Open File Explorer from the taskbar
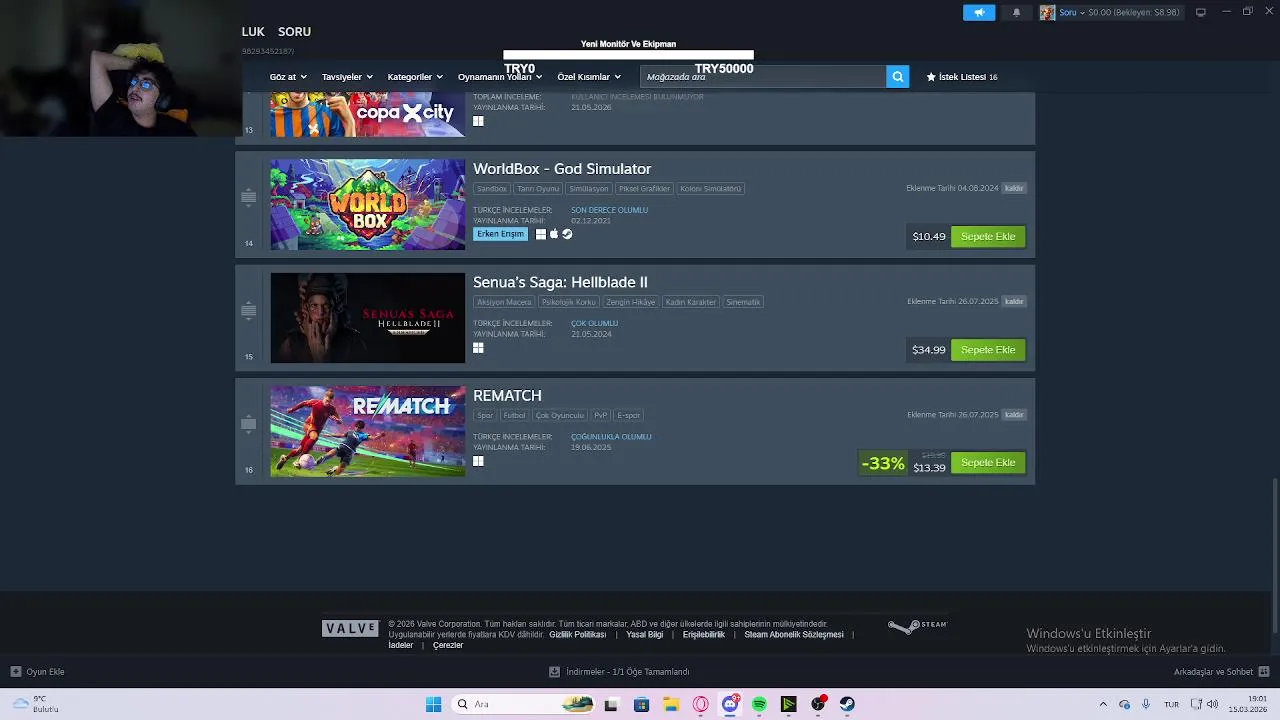This screenshot has width=1280, height=720. point(671,704)
